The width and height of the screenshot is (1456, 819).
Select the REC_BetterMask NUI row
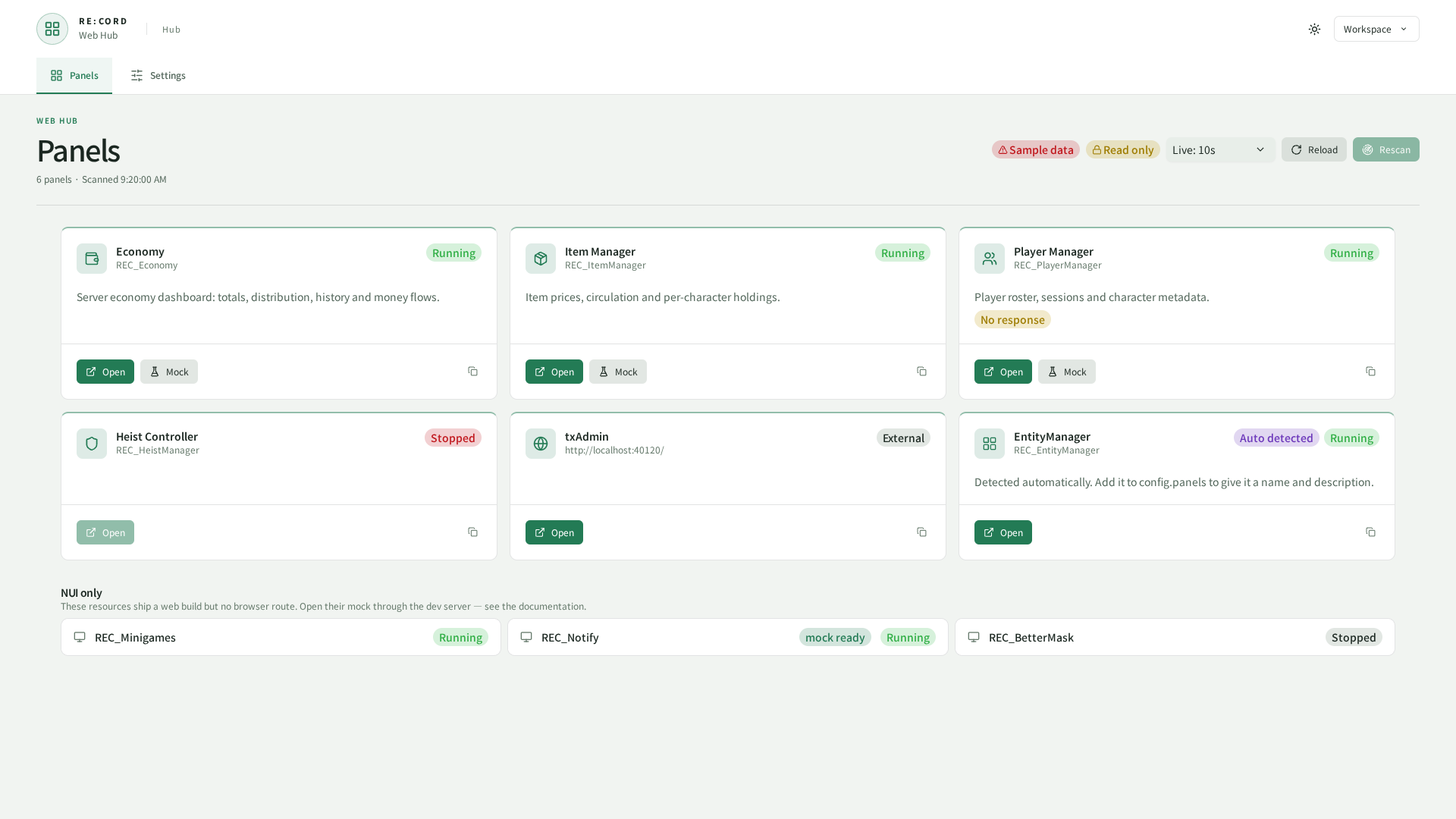[1175, 637]
